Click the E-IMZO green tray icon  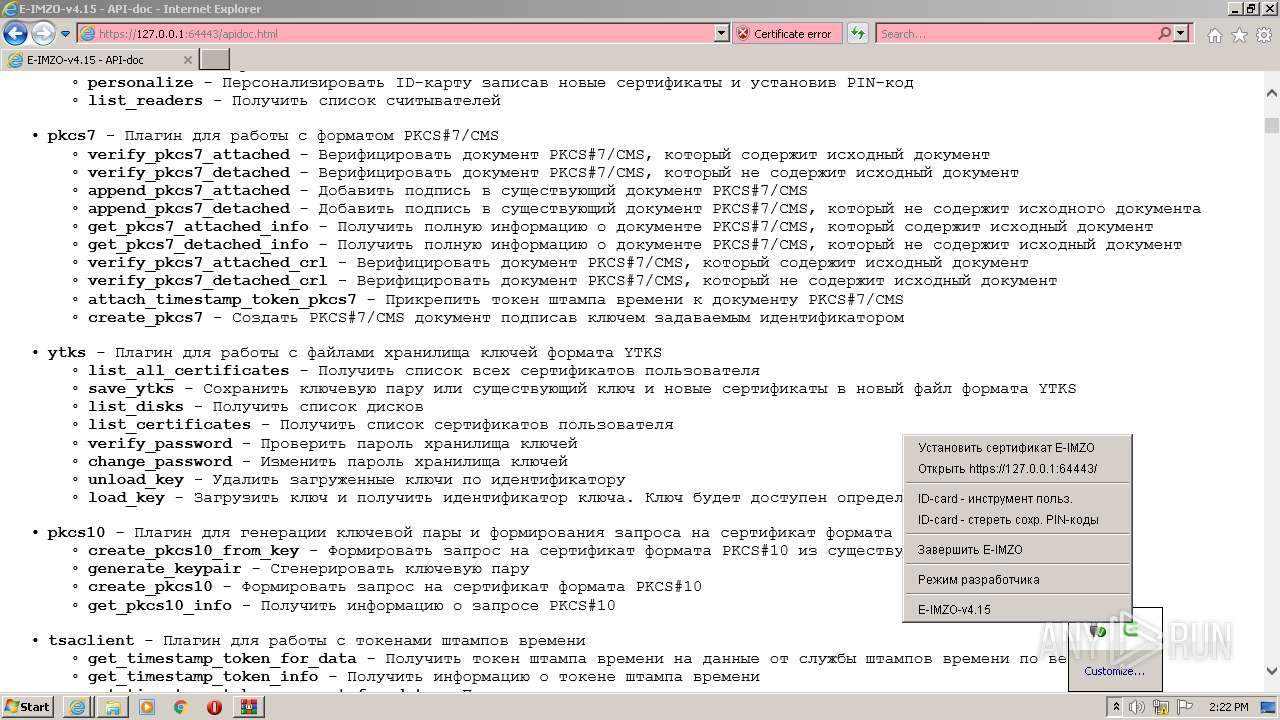1131,631
